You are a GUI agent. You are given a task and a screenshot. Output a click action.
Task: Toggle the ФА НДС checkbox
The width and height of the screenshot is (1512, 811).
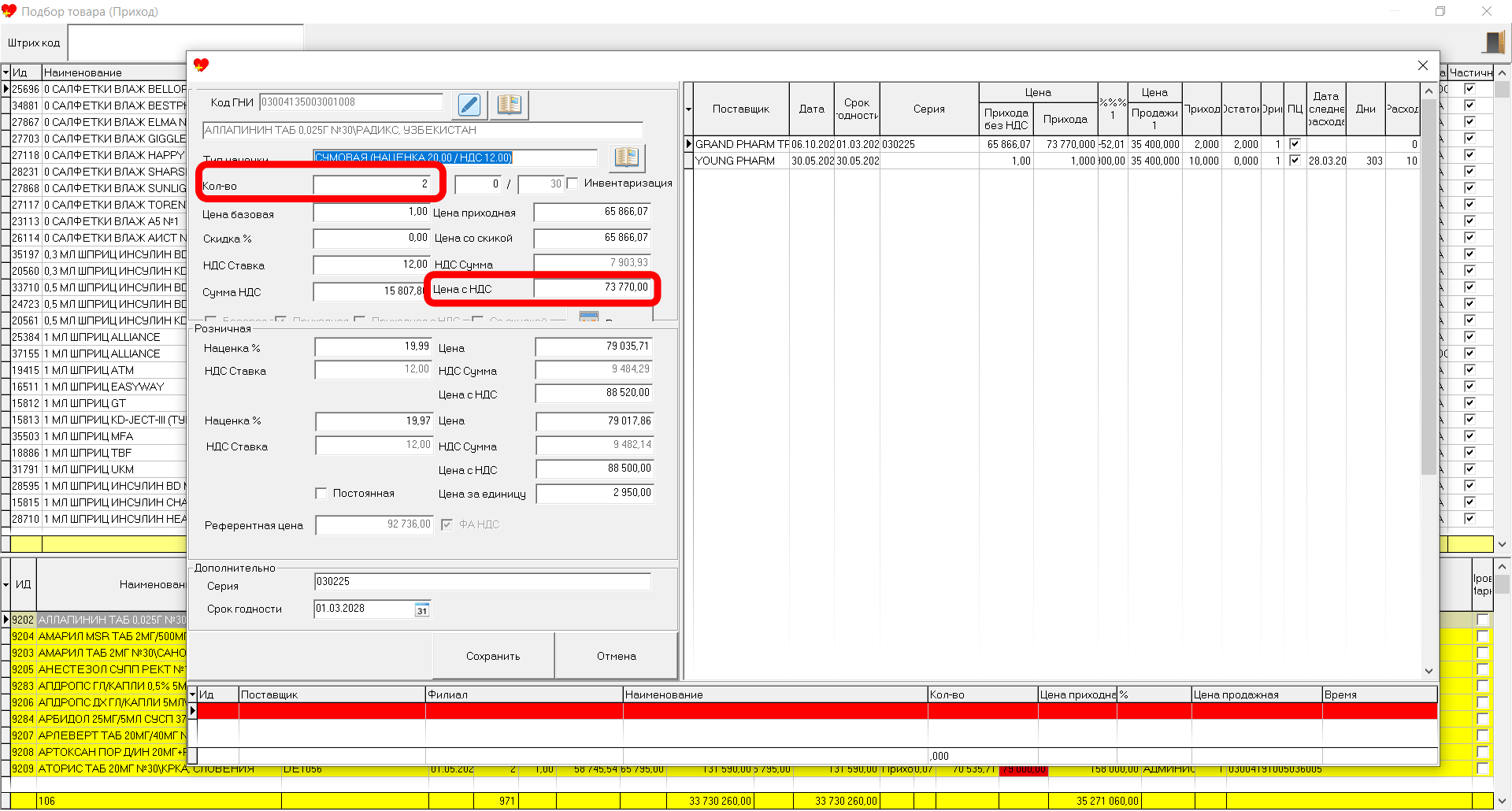point(447,524)
